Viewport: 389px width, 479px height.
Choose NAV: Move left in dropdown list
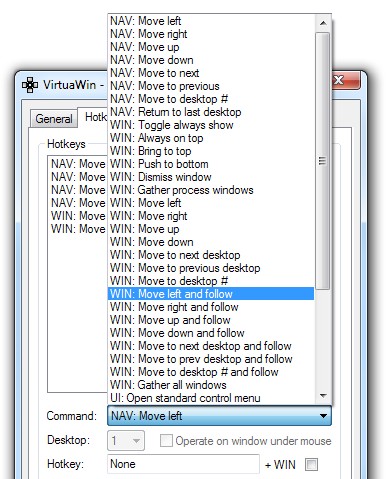click(x=211, y=21)
